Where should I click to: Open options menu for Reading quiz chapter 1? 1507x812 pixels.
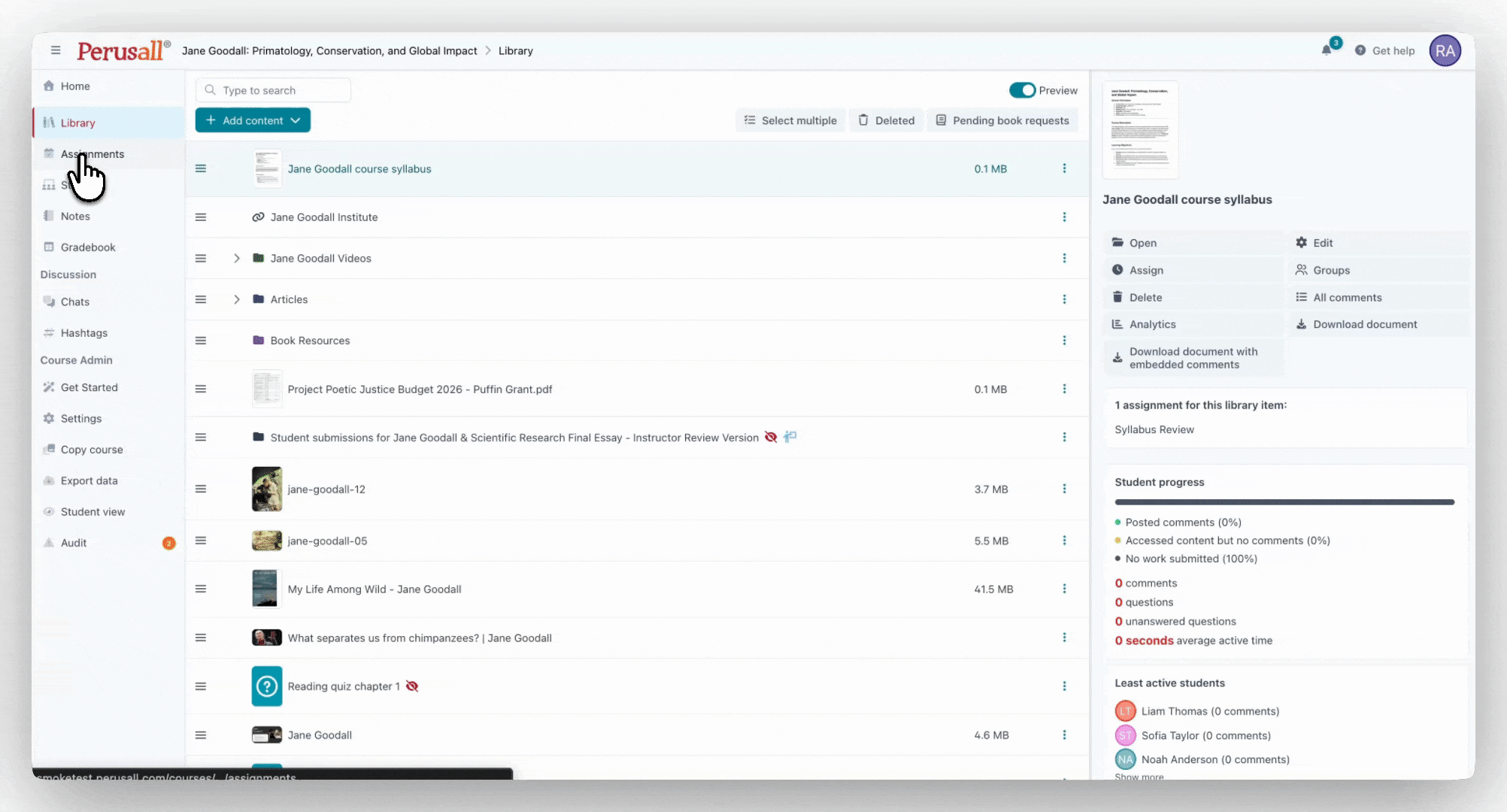click(1064, 686)
